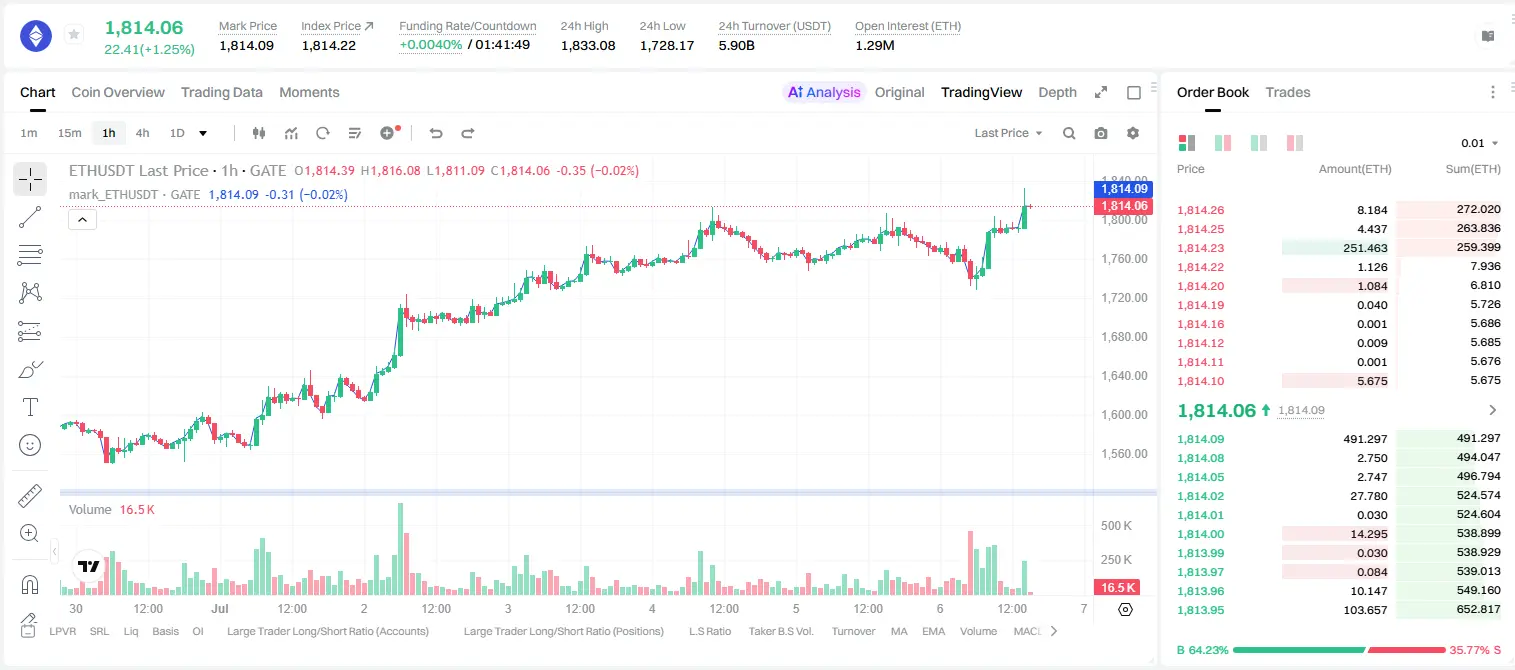Switch to the Trades tab

click(x=1288, y=92)
